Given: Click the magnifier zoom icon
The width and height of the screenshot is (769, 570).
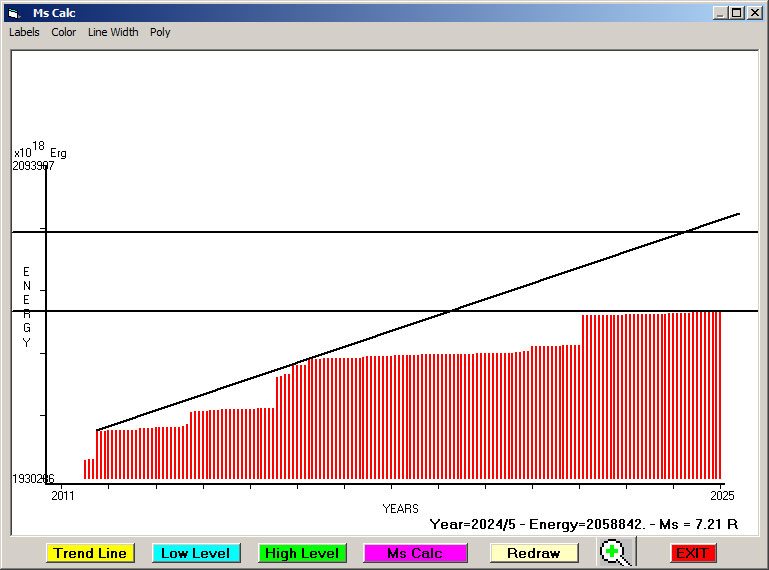Looking at the screenshot, I should [616, 552].
